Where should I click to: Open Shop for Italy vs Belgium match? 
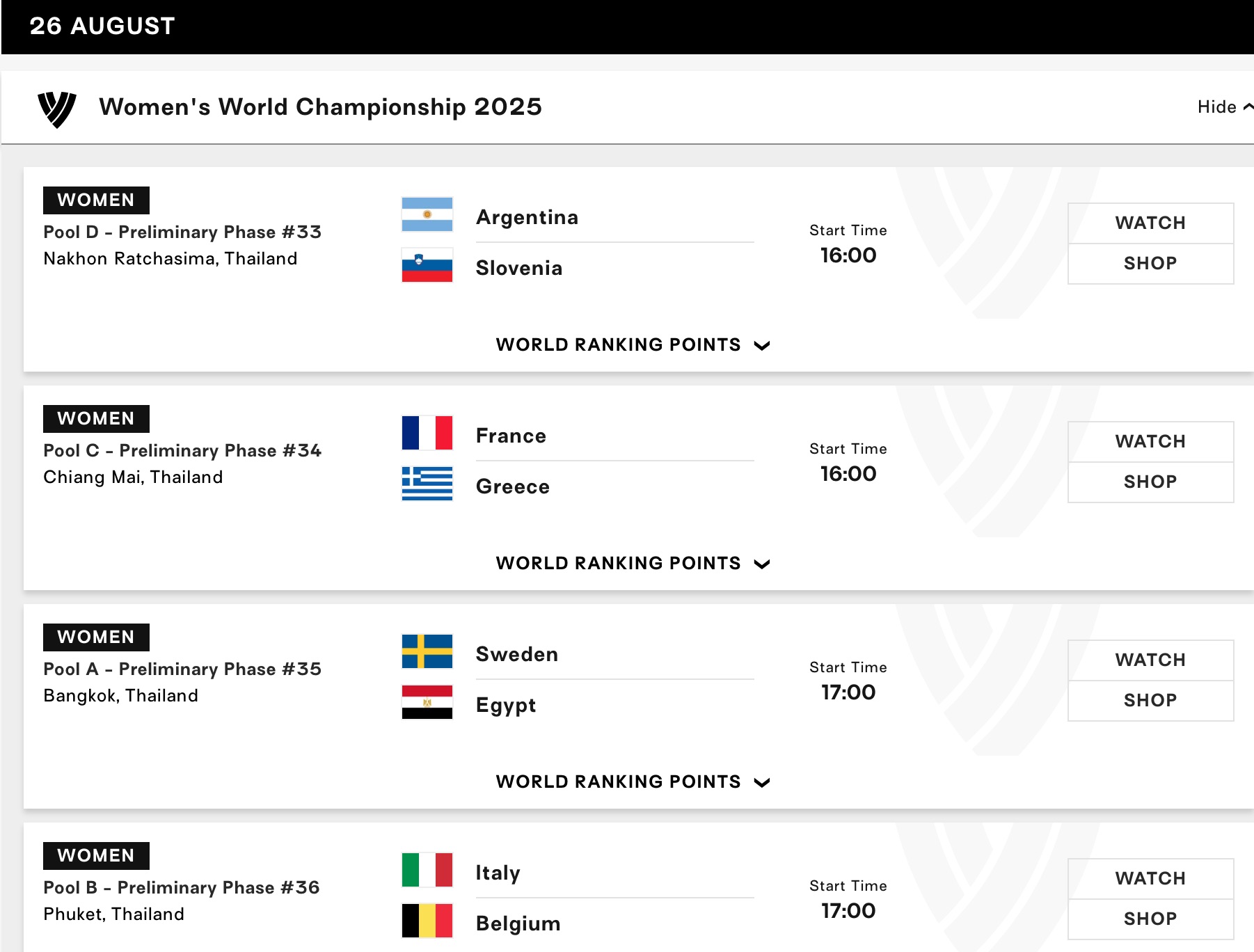[x=1150, y=919]
